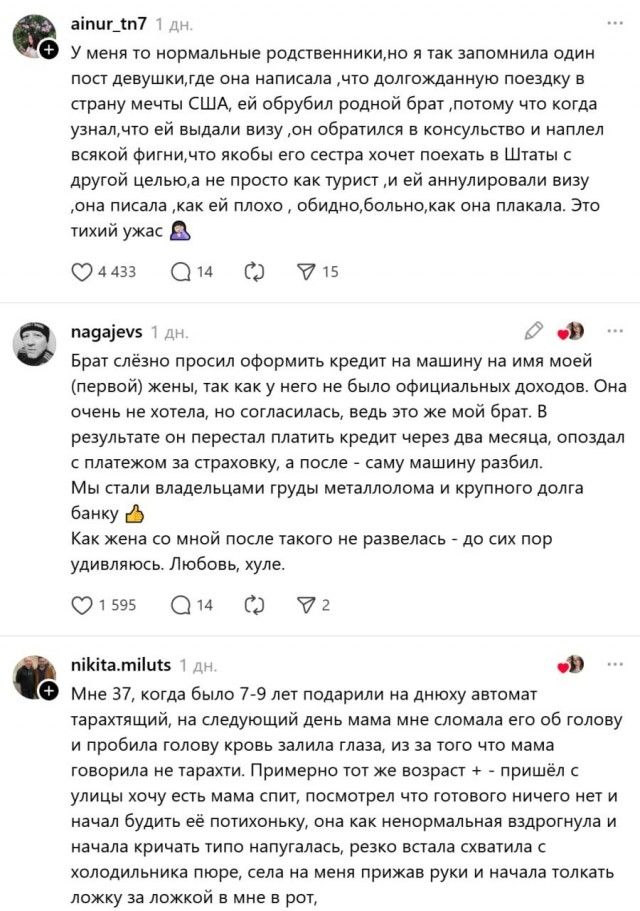640x911 pixels.
Task: Open comments on ainur_tn7's post
Action: (x=181, y=271)
